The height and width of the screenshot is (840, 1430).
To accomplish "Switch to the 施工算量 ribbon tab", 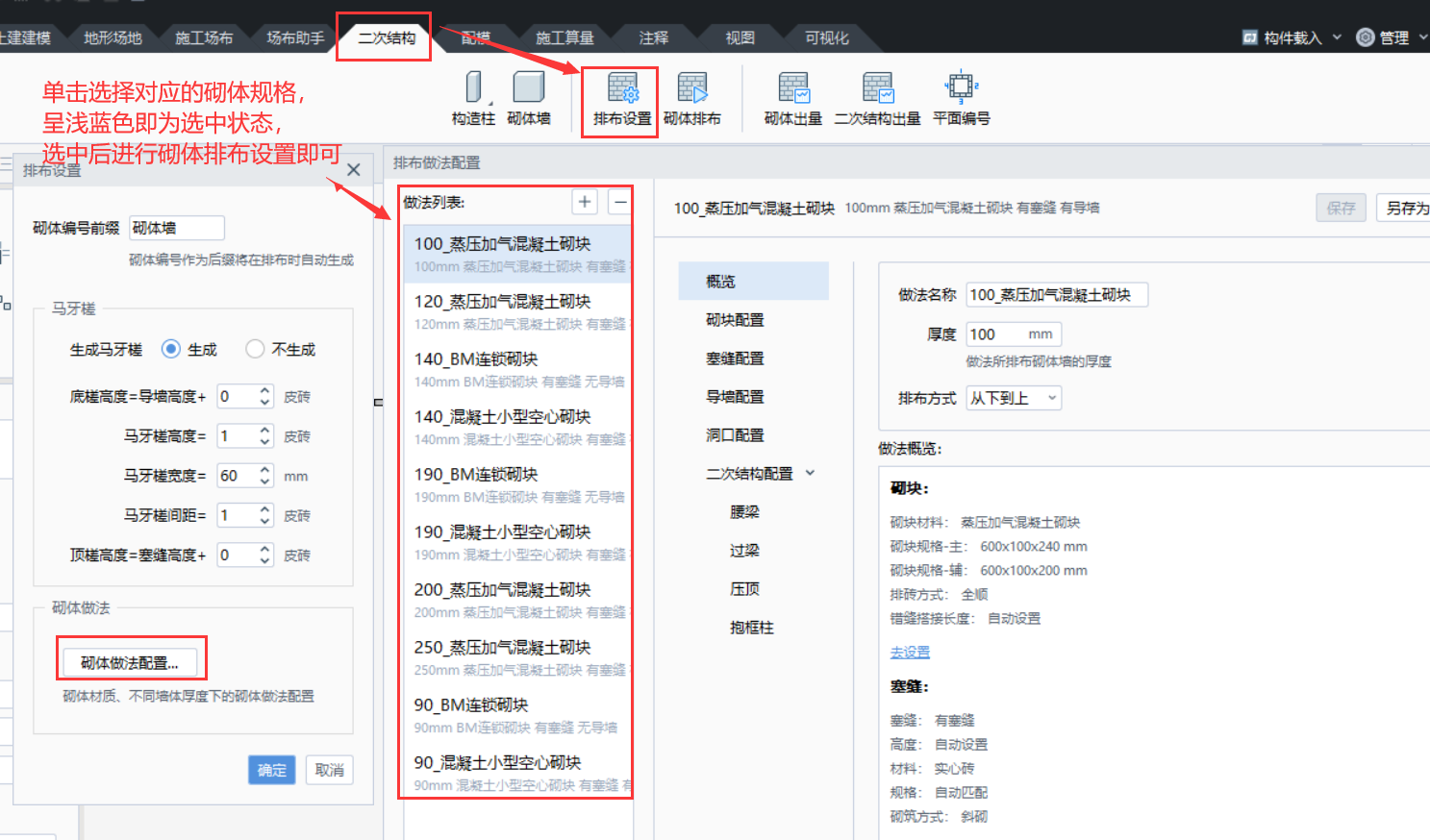I will [x=564, y=37].
